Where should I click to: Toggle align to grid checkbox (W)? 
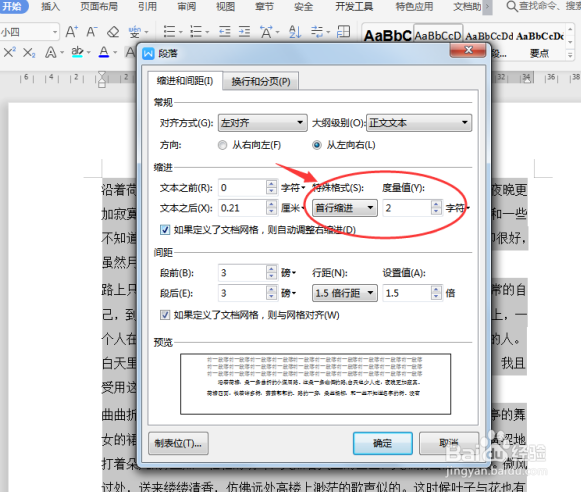(165, 315)
